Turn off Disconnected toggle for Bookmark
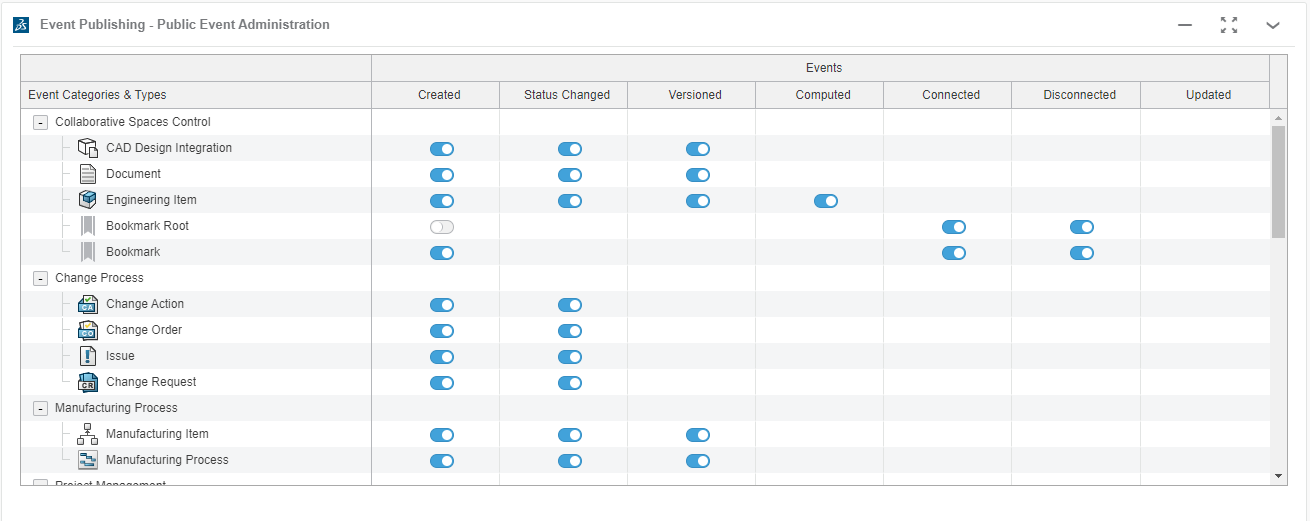1310x521 pixels. point(1081,253)
